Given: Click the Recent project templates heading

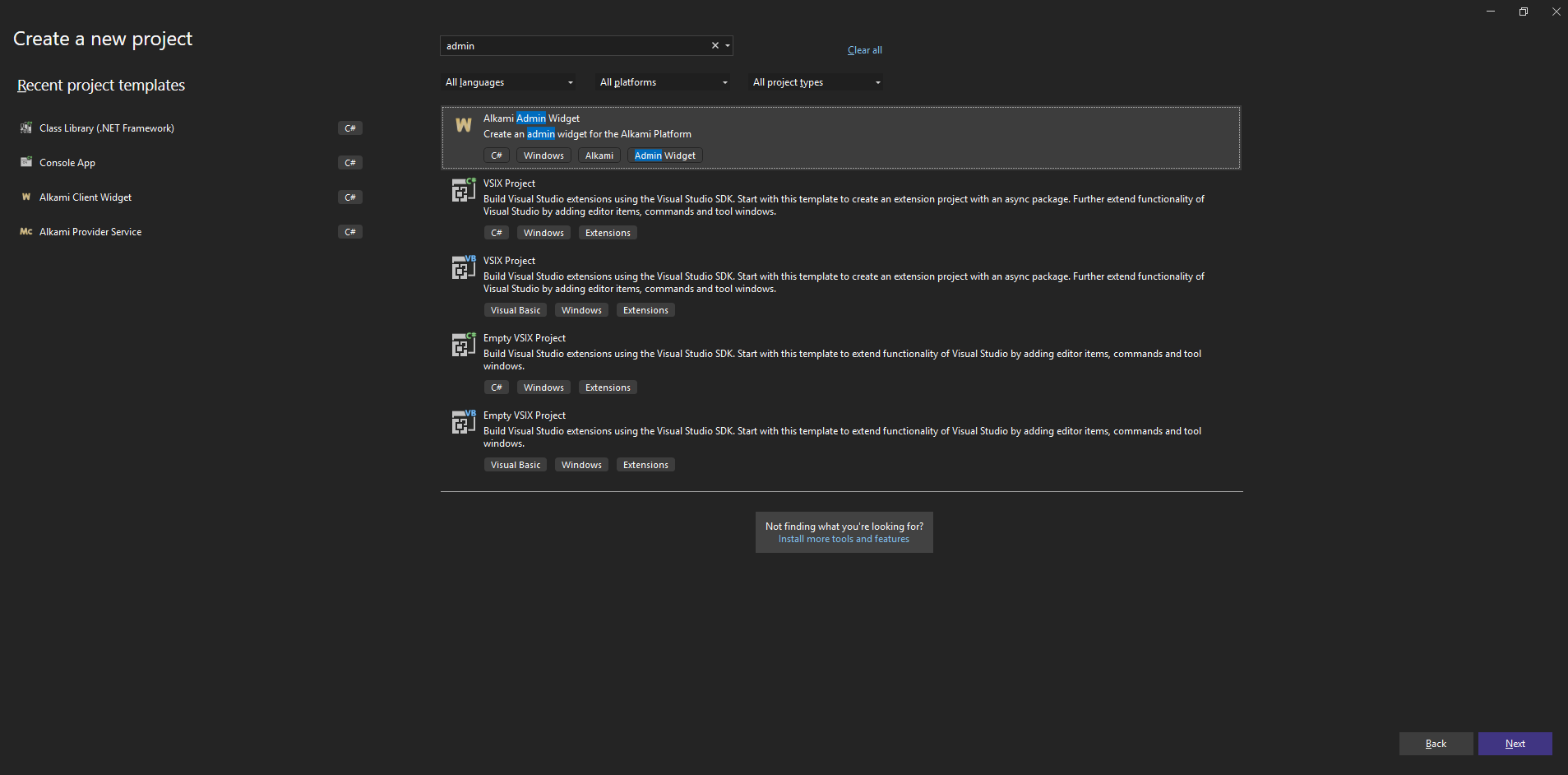Looking at the screenshot, I should 101,86.
